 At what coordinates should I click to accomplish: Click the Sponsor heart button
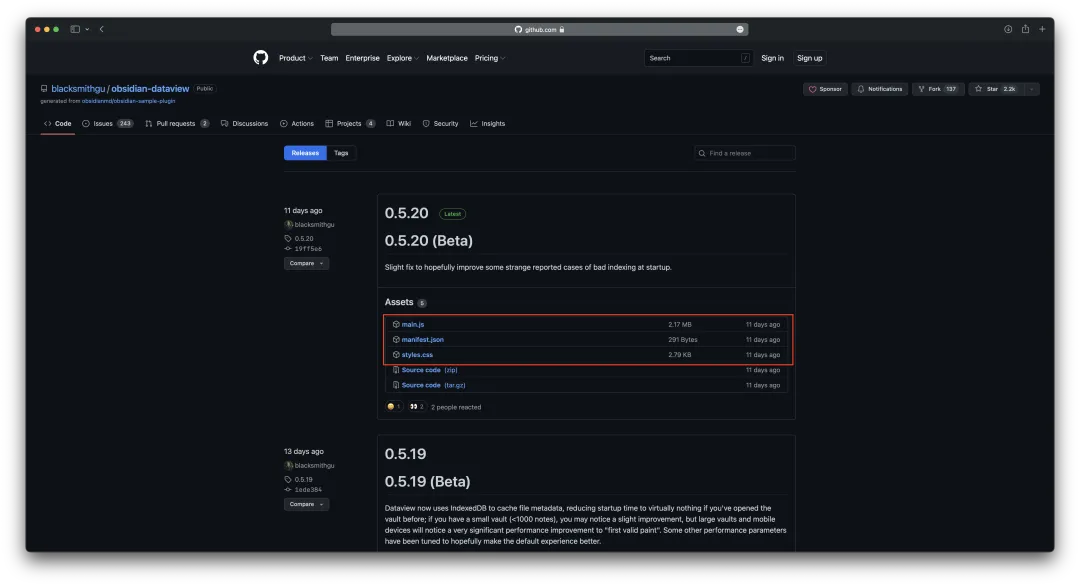[x=825, y=89]
